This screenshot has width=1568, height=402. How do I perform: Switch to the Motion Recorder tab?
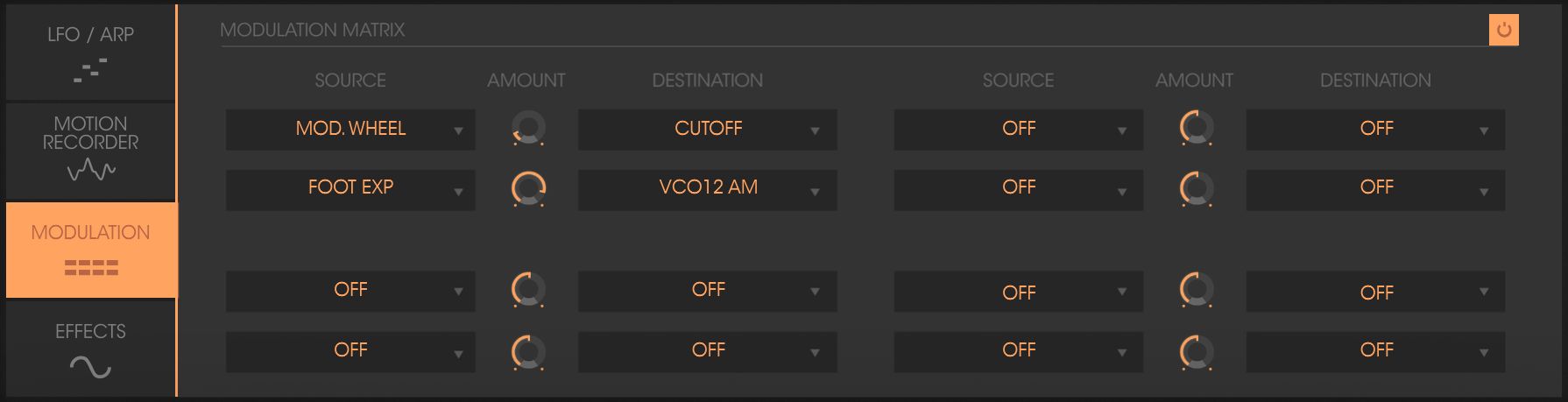coord(90,151)
